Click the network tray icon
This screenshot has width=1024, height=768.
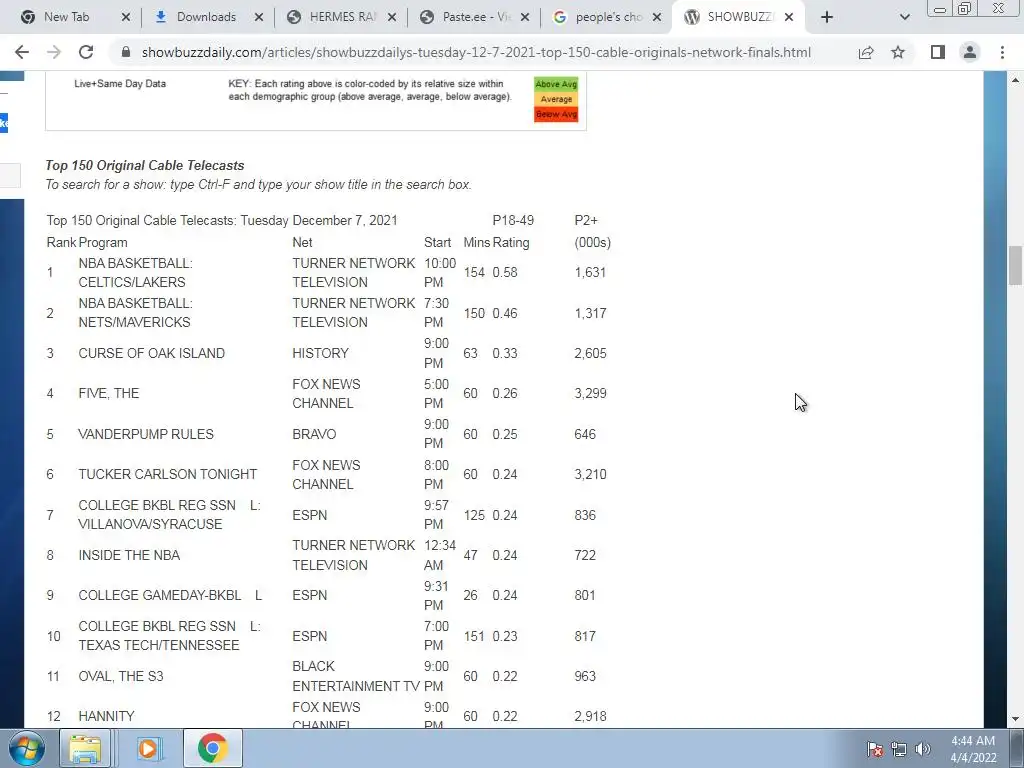[x=899, y=749]
